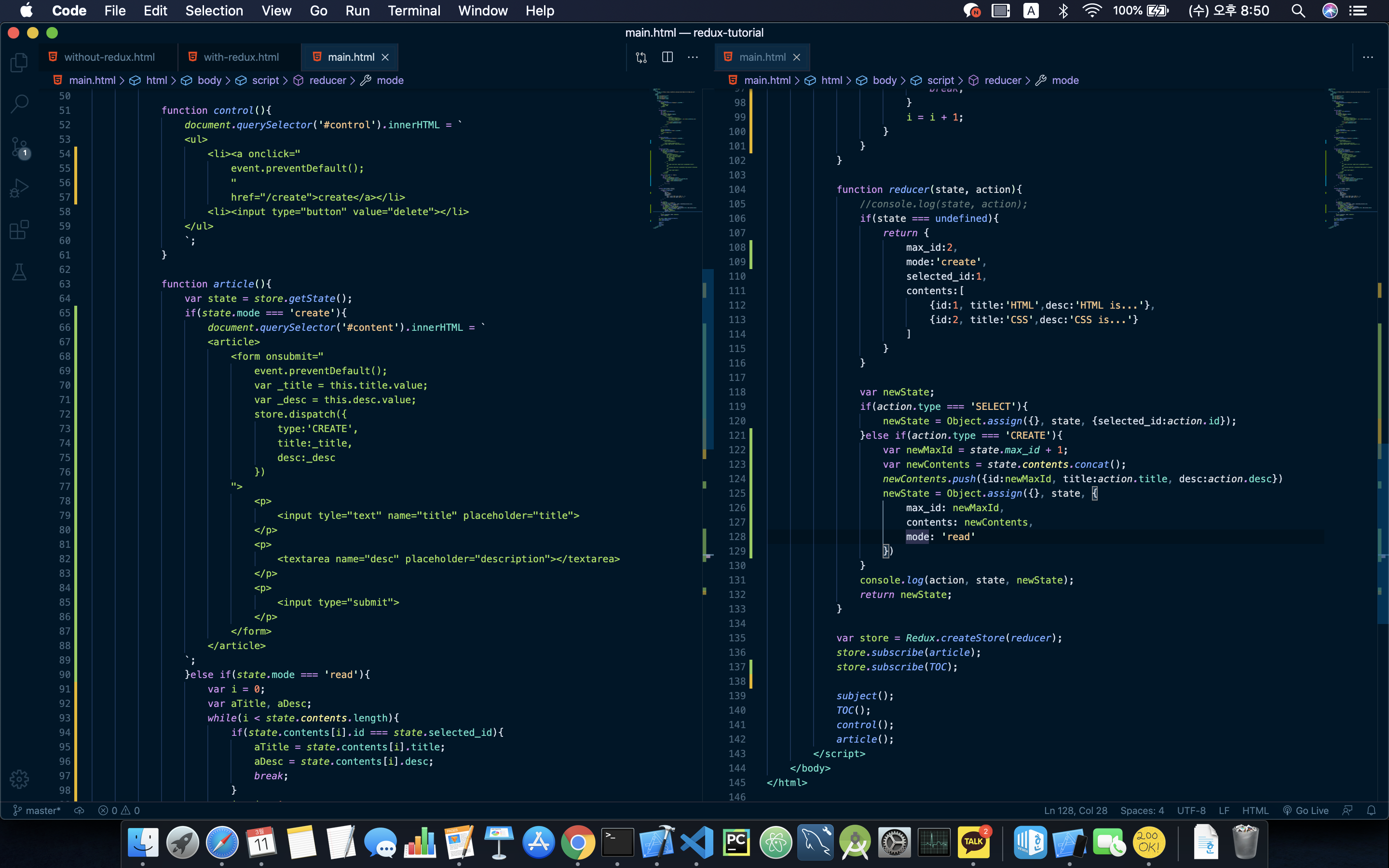
Task: Select HTML language mode in status bar
Action: [x=1255, y=810]
